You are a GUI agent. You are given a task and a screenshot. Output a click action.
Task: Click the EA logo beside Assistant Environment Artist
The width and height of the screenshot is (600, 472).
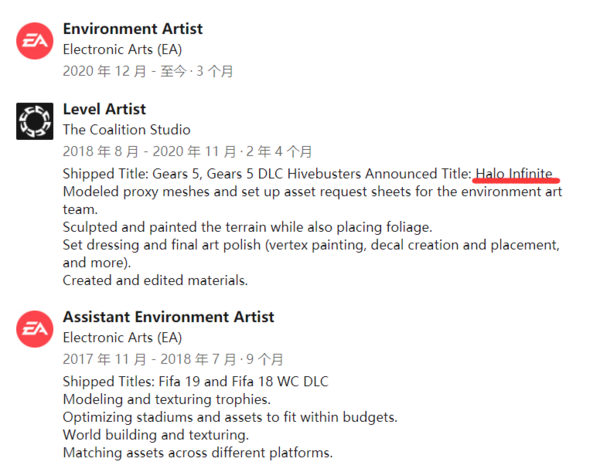34,329
